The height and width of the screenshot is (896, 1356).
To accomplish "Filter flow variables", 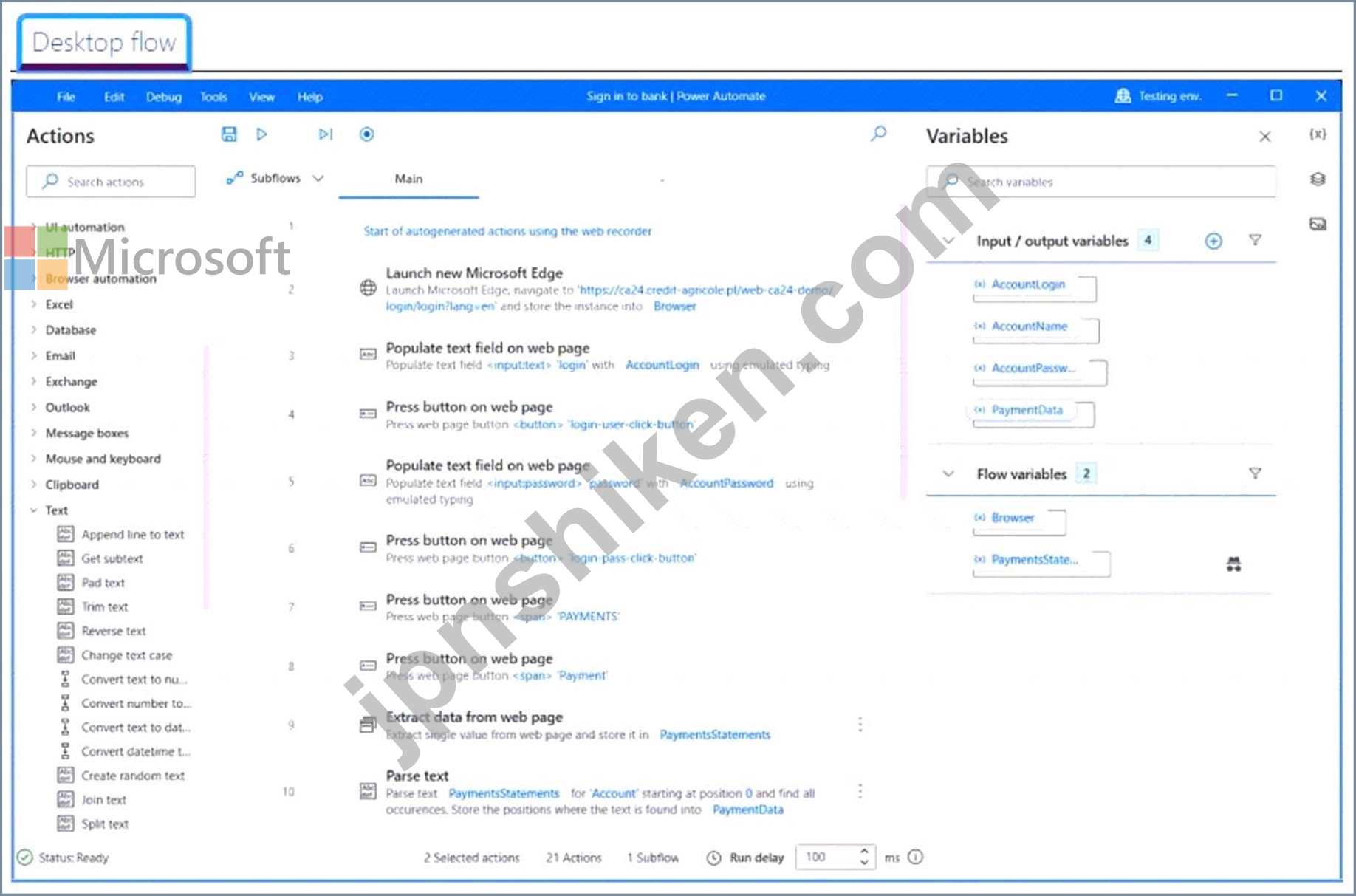I will (x=1255, y=473).
